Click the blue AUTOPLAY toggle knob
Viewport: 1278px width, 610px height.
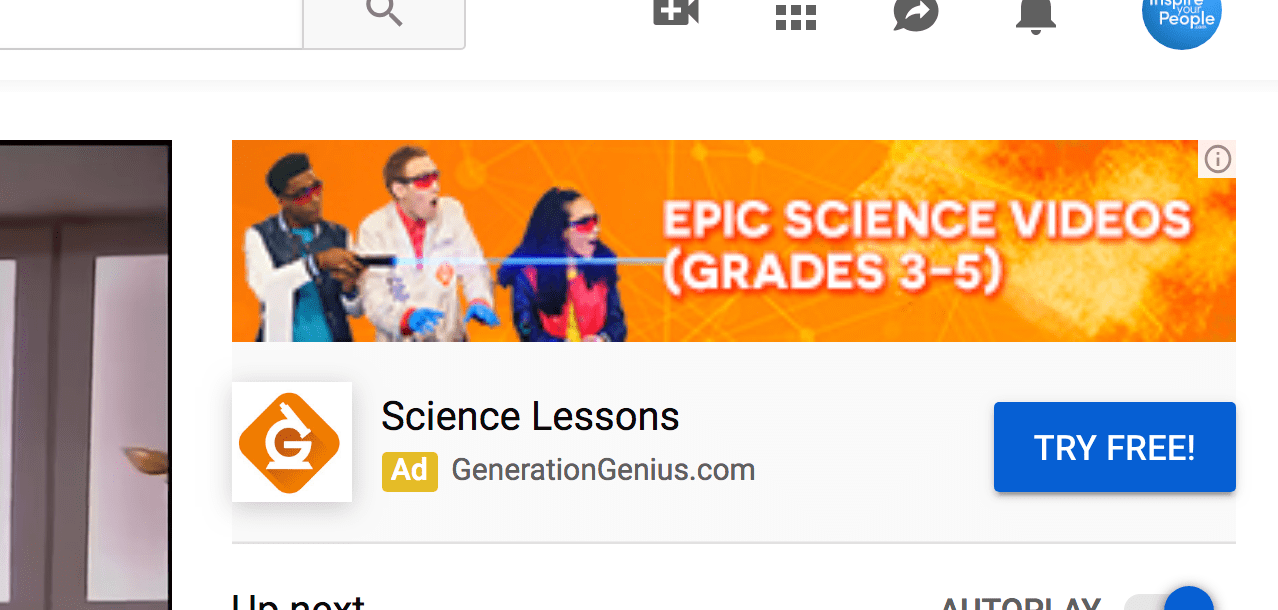pos(1189,601)
